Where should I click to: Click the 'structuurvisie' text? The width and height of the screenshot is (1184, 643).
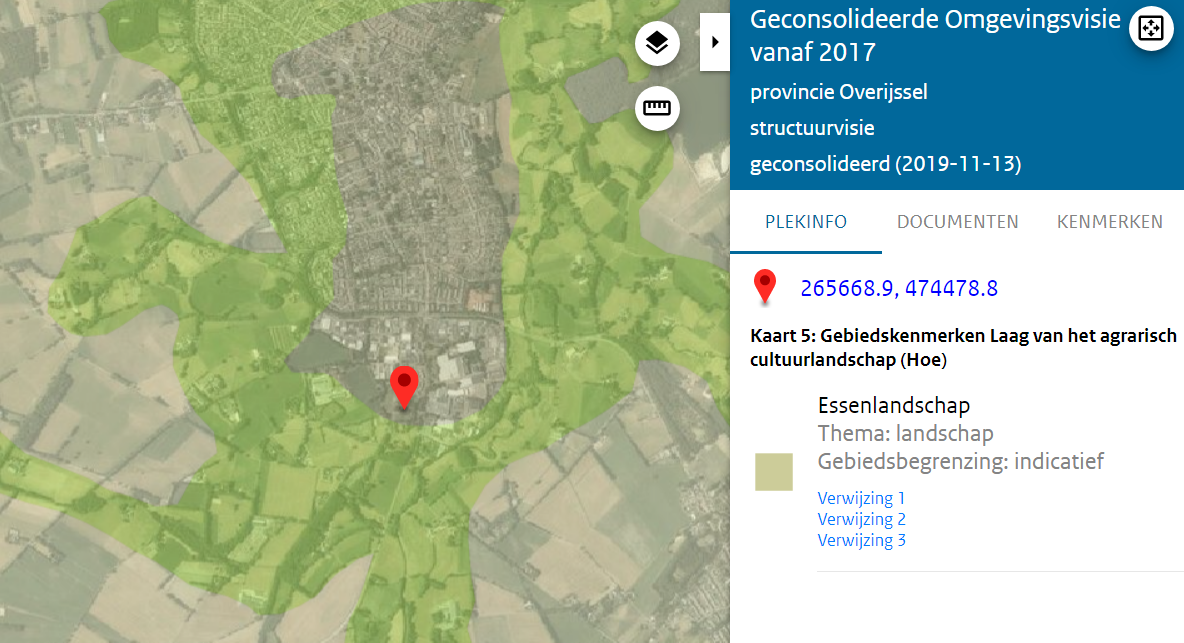pyautogui.click(x=812, y=128)
